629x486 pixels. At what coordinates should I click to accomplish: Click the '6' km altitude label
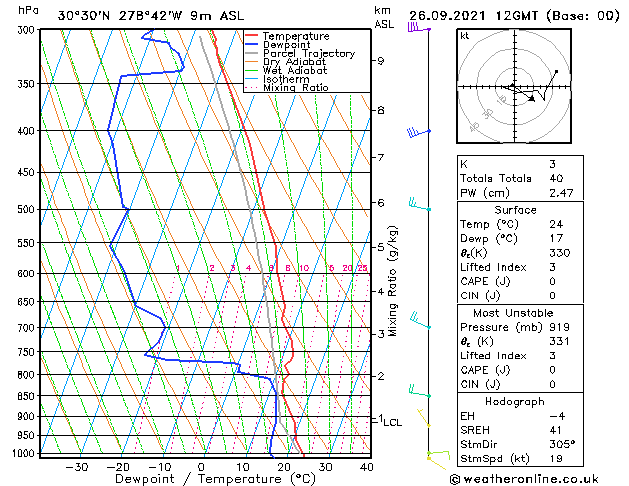tap(380, 203)
